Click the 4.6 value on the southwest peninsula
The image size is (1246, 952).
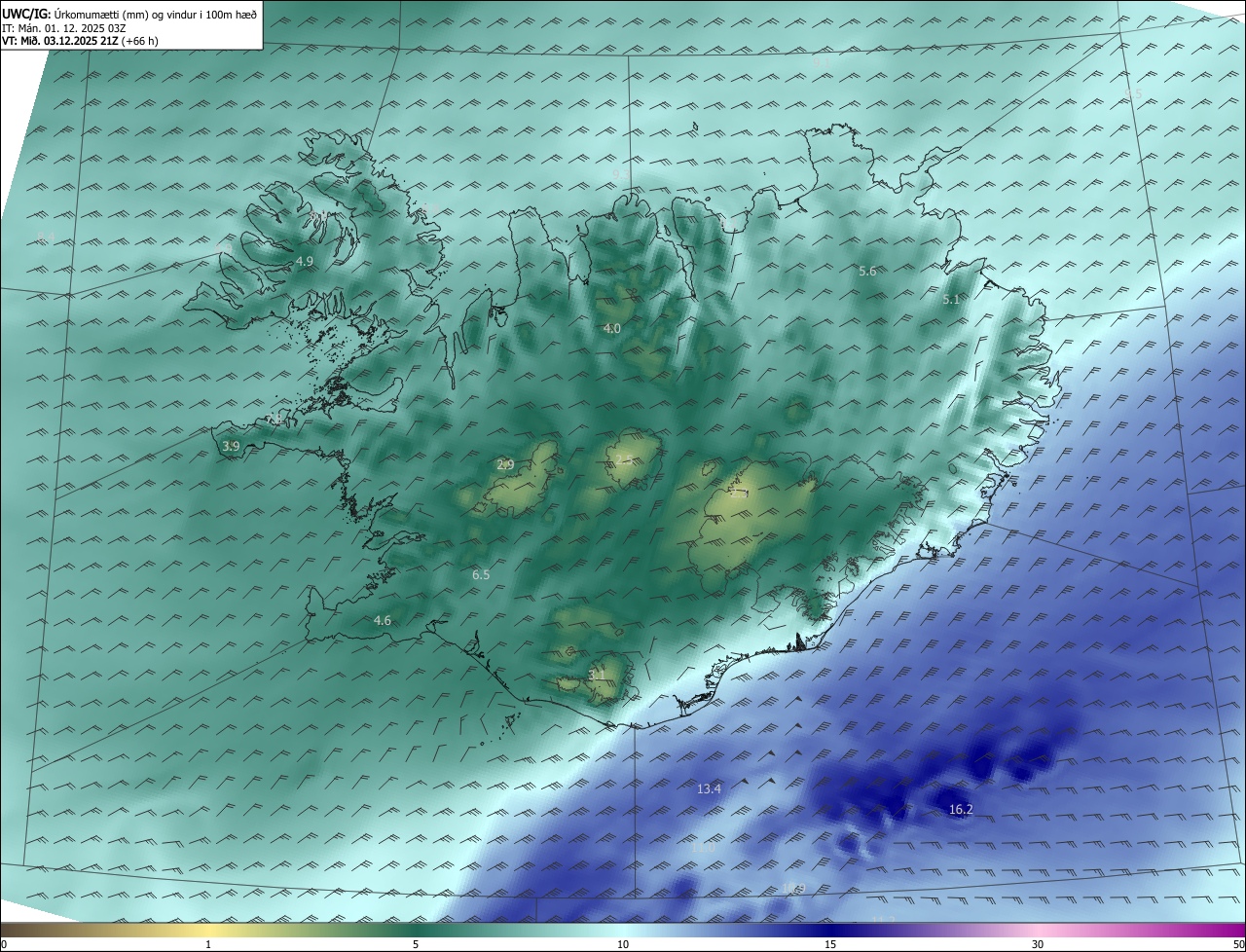point(383,621)
